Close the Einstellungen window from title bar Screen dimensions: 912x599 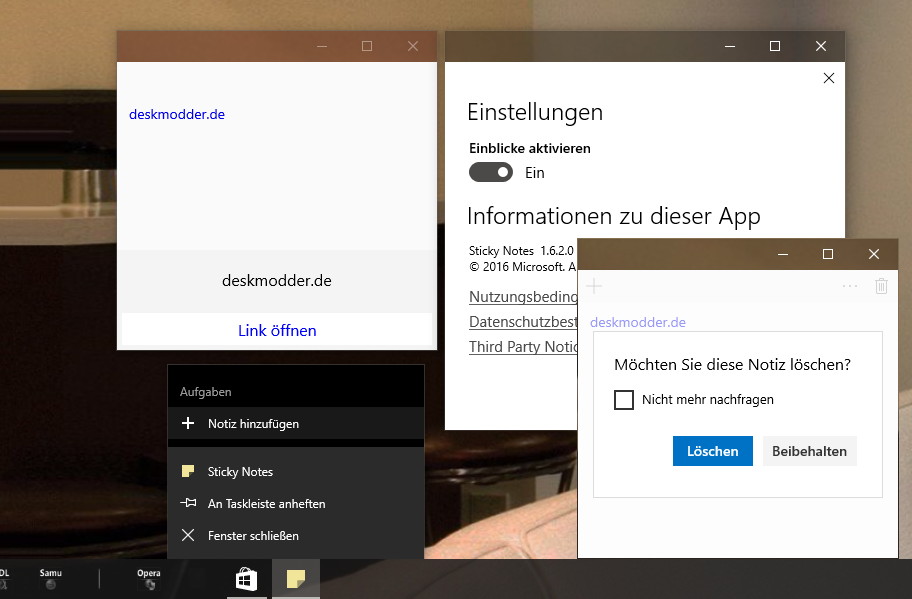click(821, 46)
